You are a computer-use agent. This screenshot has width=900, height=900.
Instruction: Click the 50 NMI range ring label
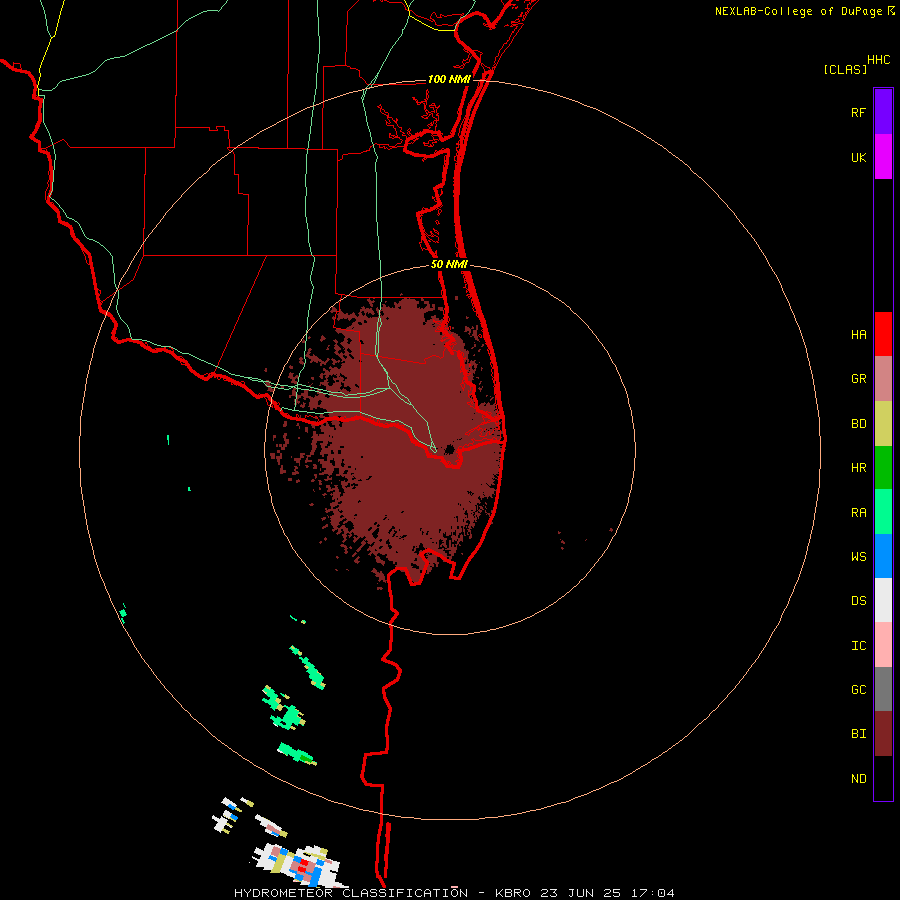449,264
